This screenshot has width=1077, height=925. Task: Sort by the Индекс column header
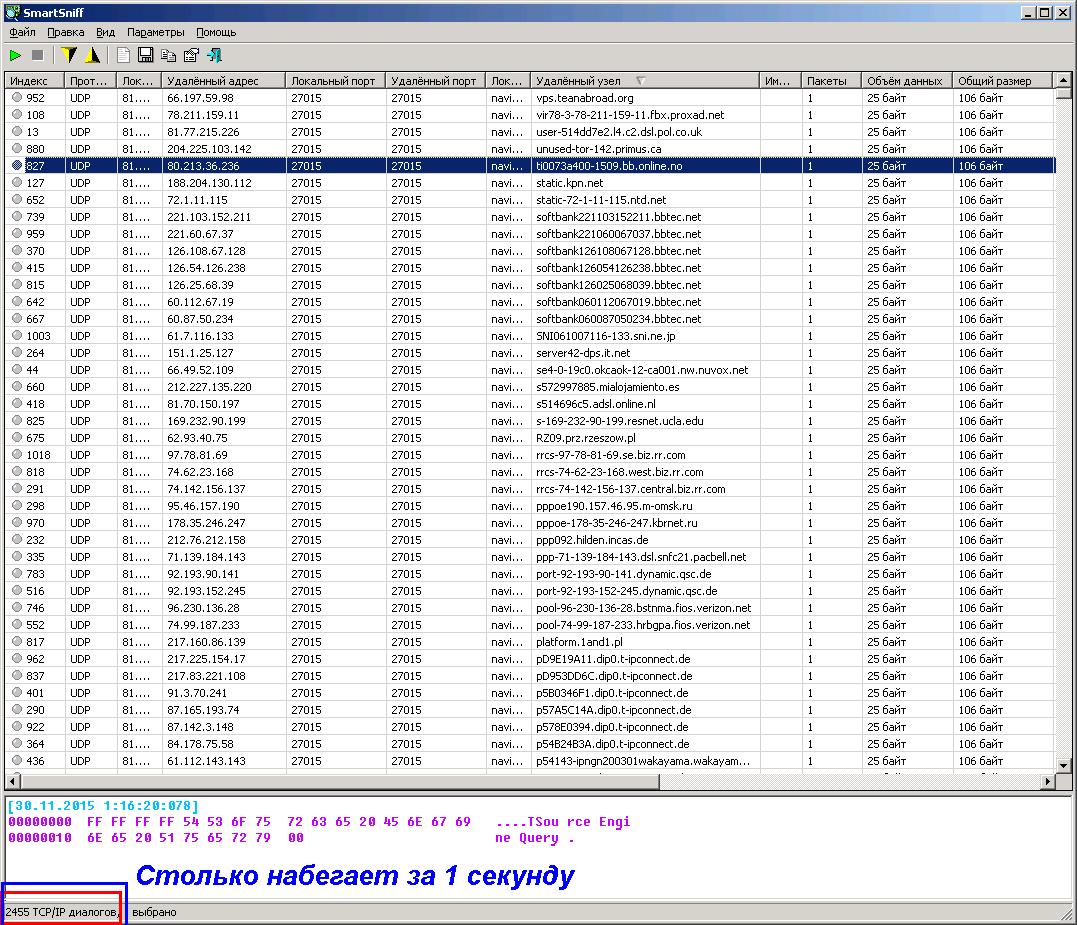pyautogui.click(x=34, y=81)
